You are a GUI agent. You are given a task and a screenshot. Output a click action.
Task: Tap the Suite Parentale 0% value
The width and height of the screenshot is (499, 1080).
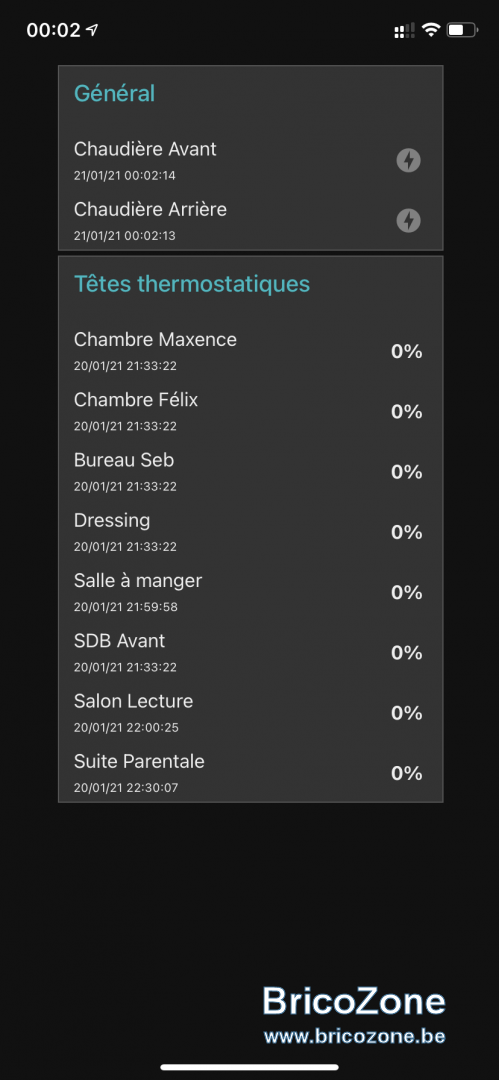(x=407, y=773)
